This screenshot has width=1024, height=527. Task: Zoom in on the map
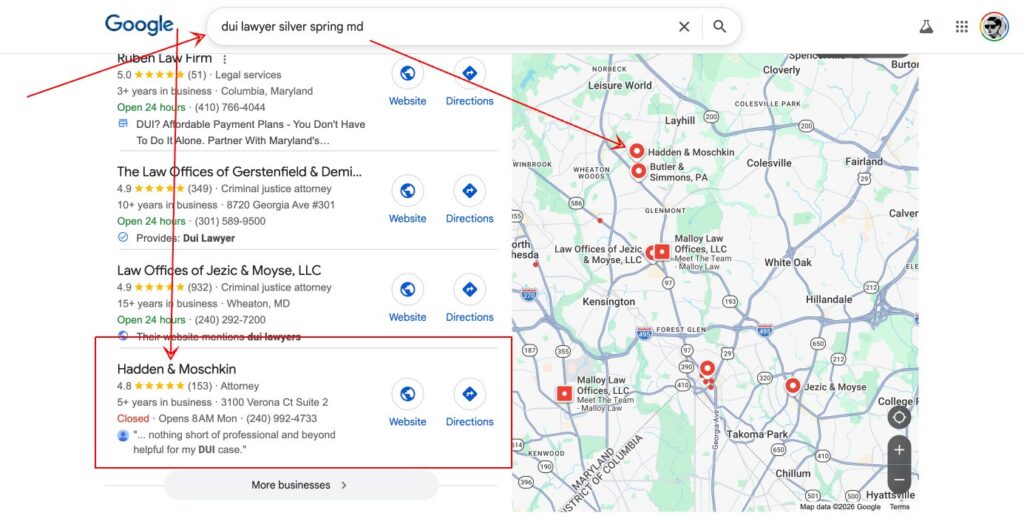click(x=899, y=450)
